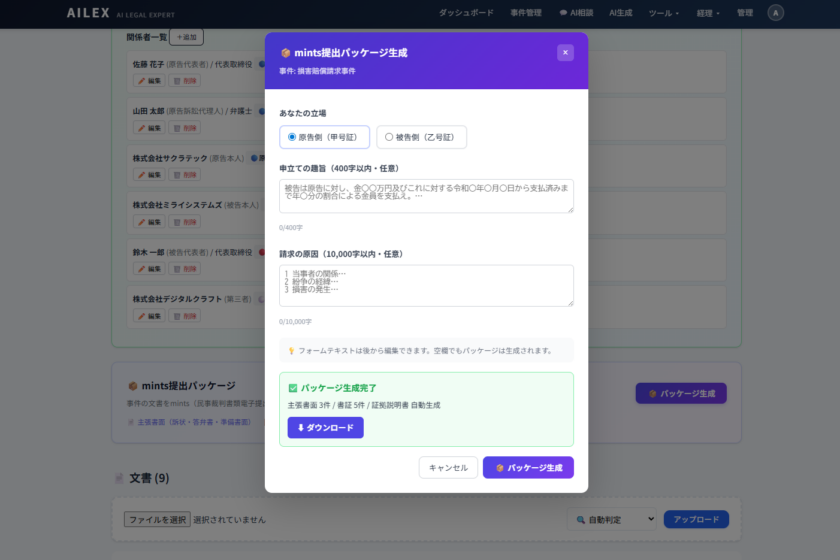This screenshot has width=840, height=560.
Task: Go to the ダッシュボード menu item
Action: (466, 13)
